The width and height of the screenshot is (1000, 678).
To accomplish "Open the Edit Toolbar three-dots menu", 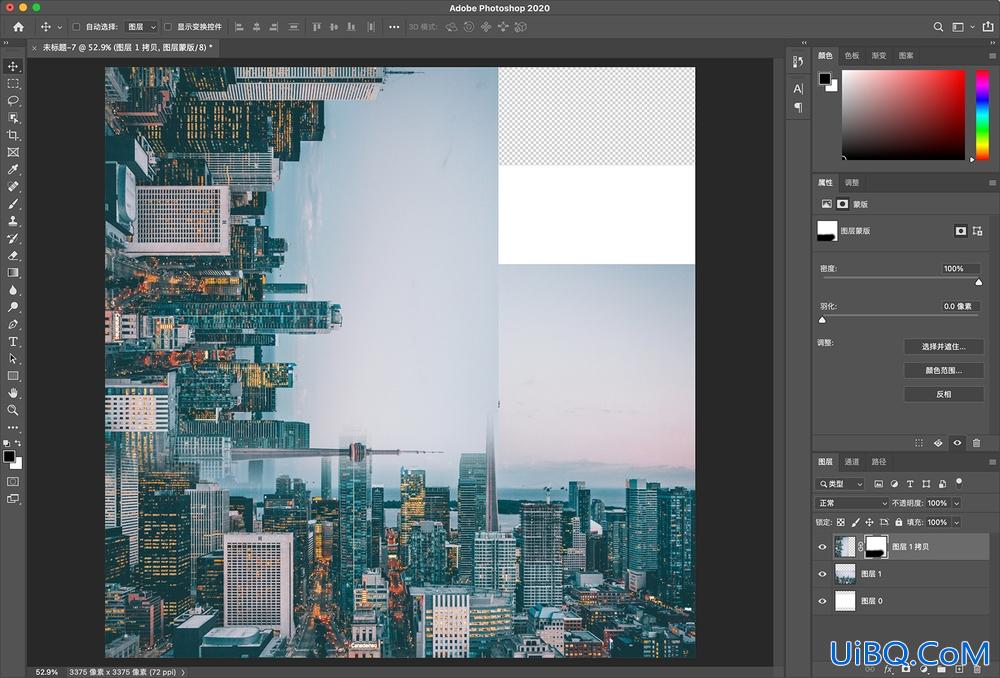I will click(x=13, y=428).
